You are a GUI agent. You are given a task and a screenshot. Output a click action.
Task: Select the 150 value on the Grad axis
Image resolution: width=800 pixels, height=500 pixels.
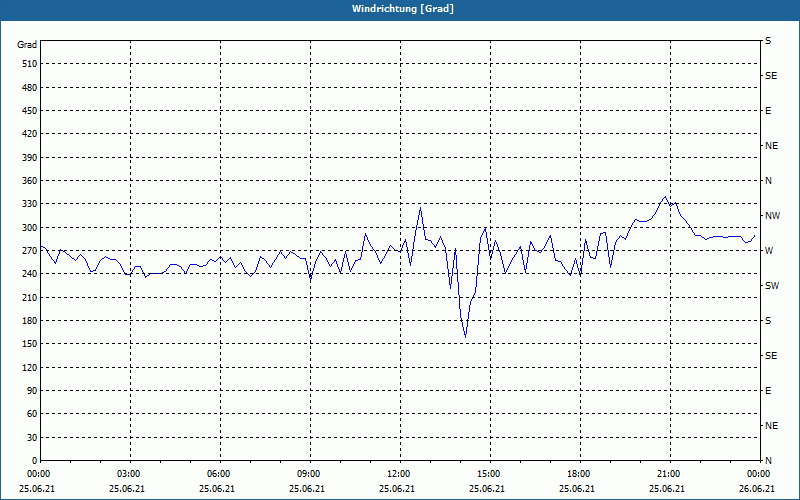pyautogui.click(x=30, y=344)
